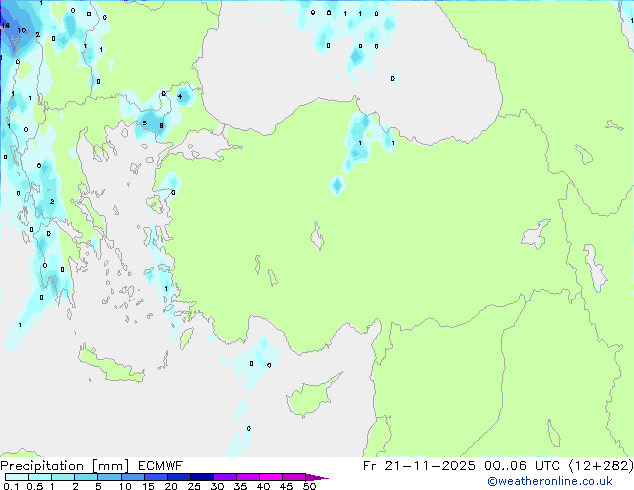The image size is (634, 490).
Task: Click the '(12+282)' forecast run text
Action: 601,466
